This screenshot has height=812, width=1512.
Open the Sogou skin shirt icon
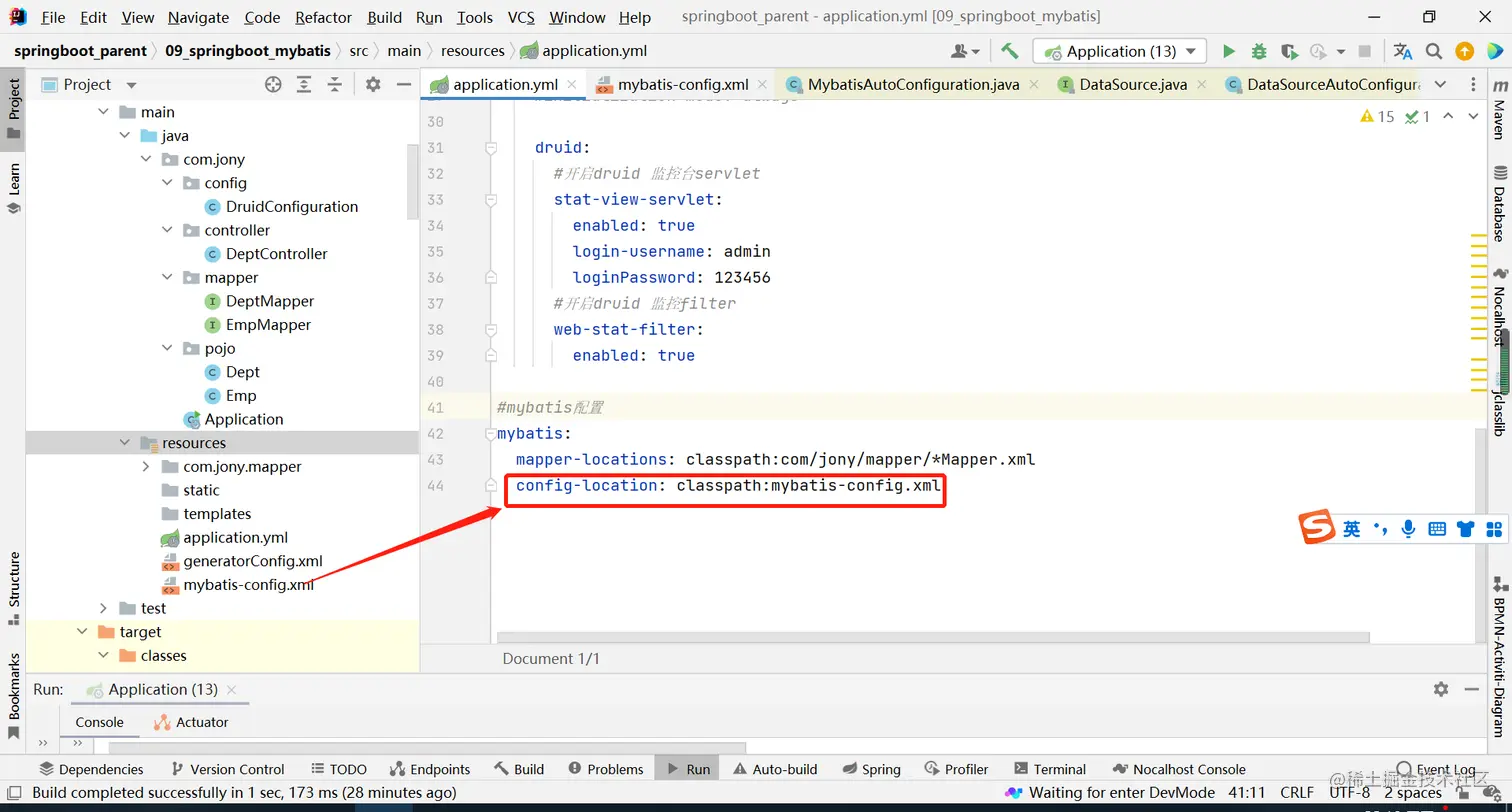(x=1466, y=529)
